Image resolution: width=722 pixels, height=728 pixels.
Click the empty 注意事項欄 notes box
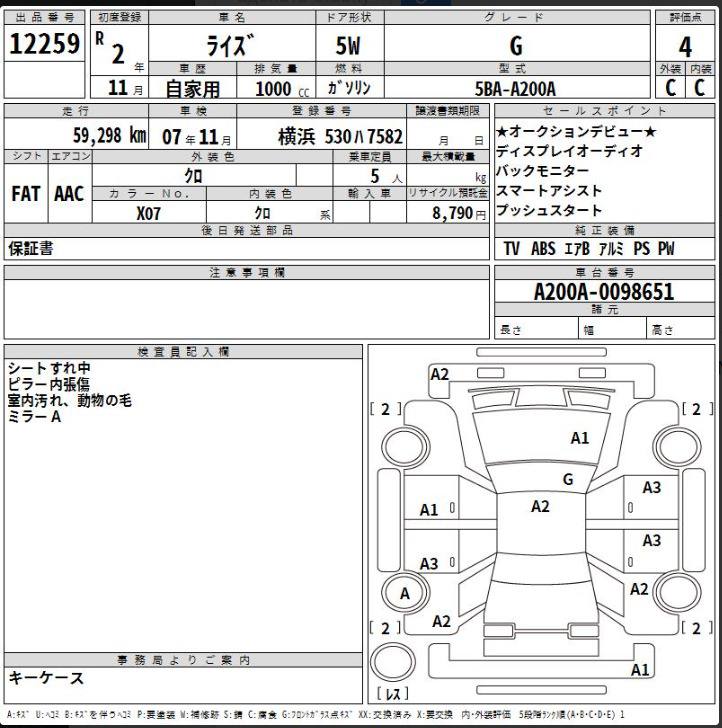pos(247,309)
